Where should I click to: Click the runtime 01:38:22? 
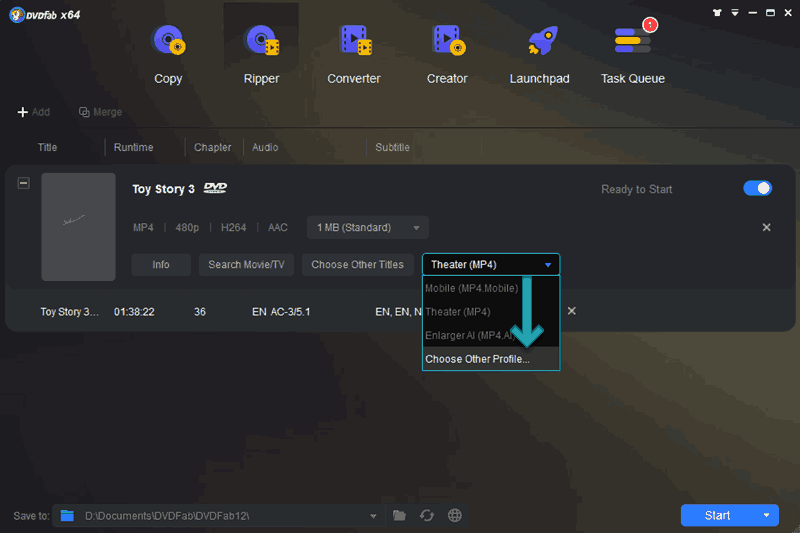point(134,312)
